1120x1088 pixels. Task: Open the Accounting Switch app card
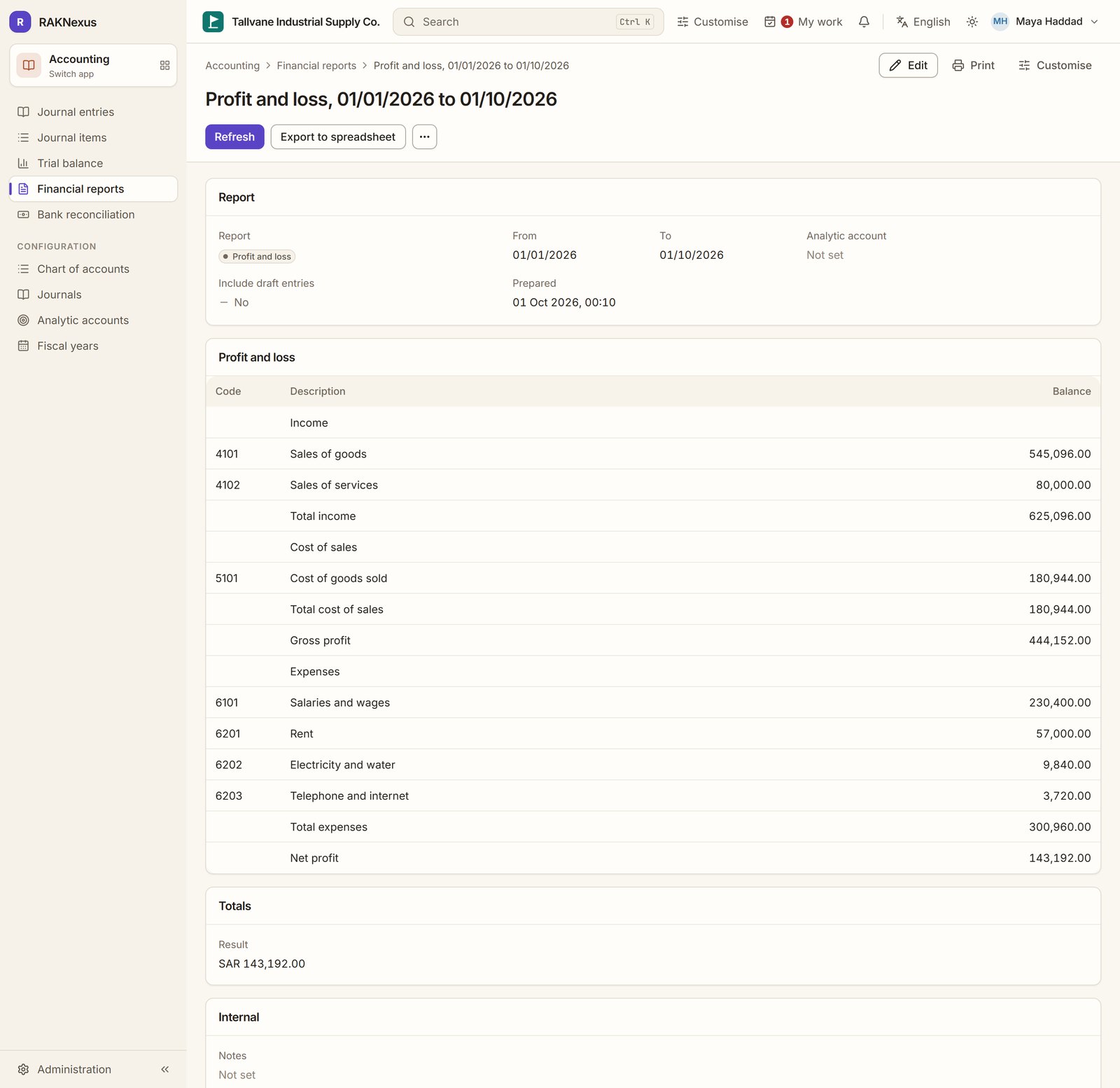[93, 66]
